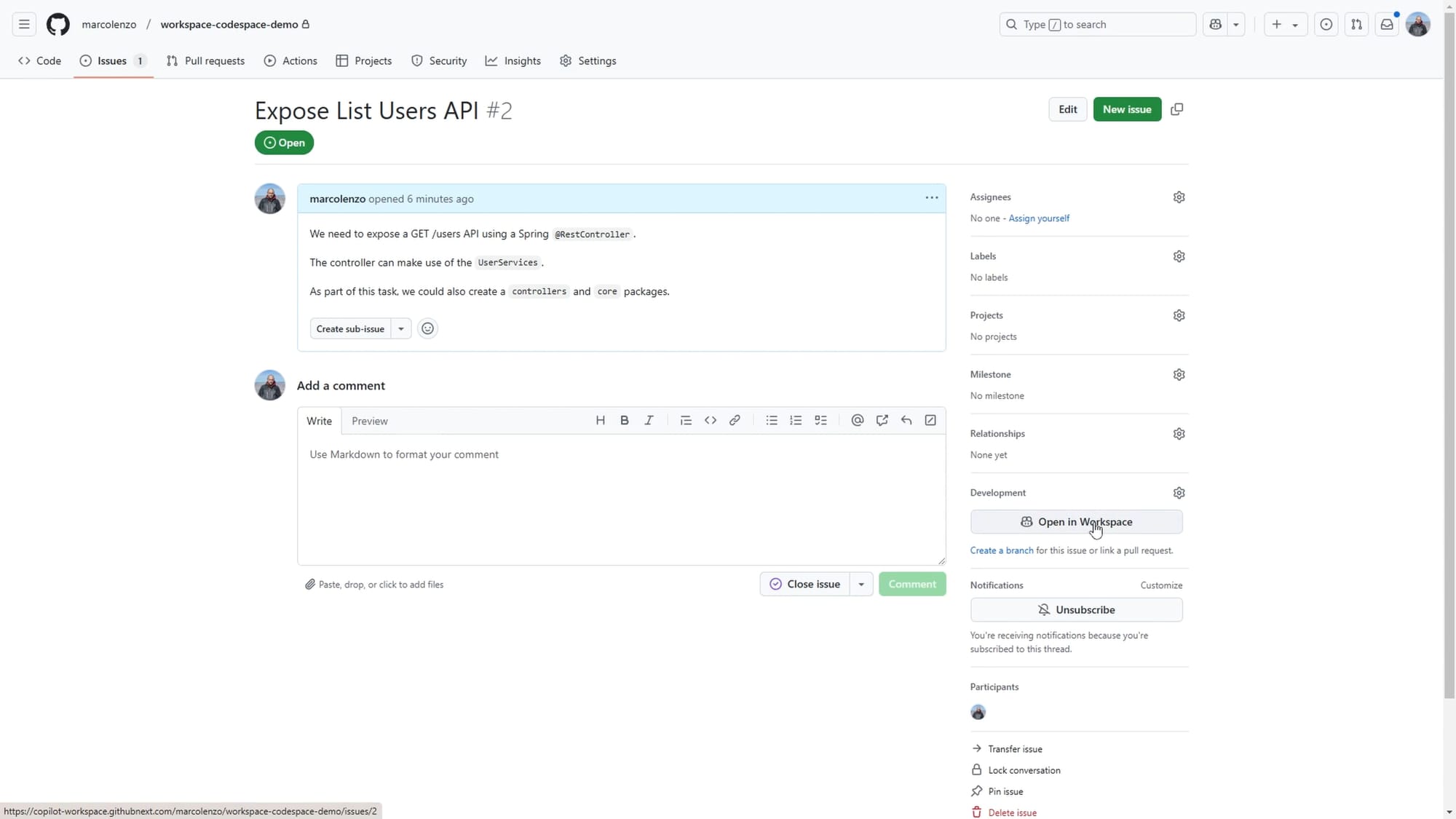Open the notifications inbox icon
Viewport: 1456px width, 819px height.
pyautogui.click(x=1387, y=24)
